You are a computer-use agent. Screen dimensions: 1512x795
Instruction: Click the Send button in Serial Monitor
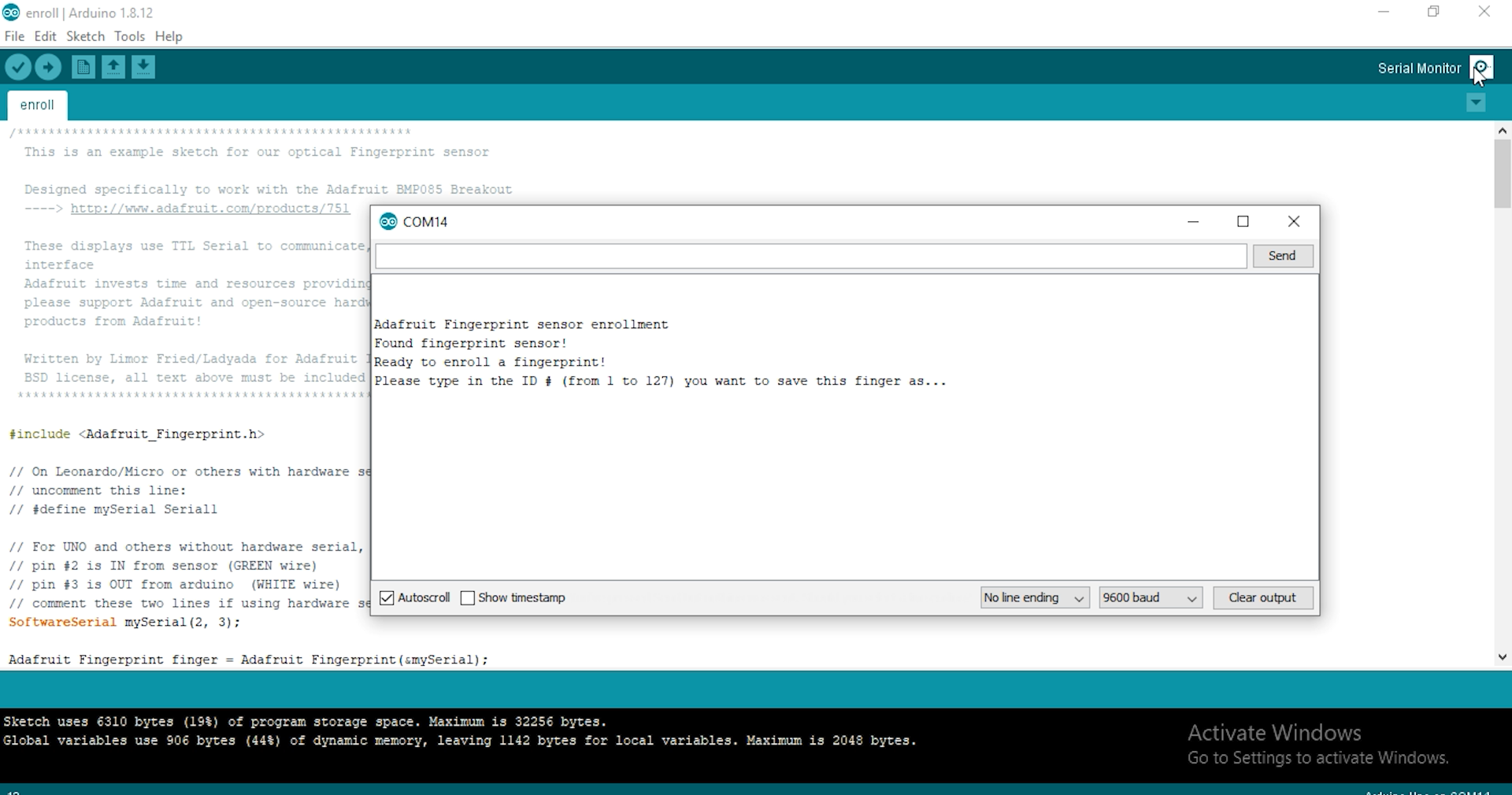[x=1281, y=256]
